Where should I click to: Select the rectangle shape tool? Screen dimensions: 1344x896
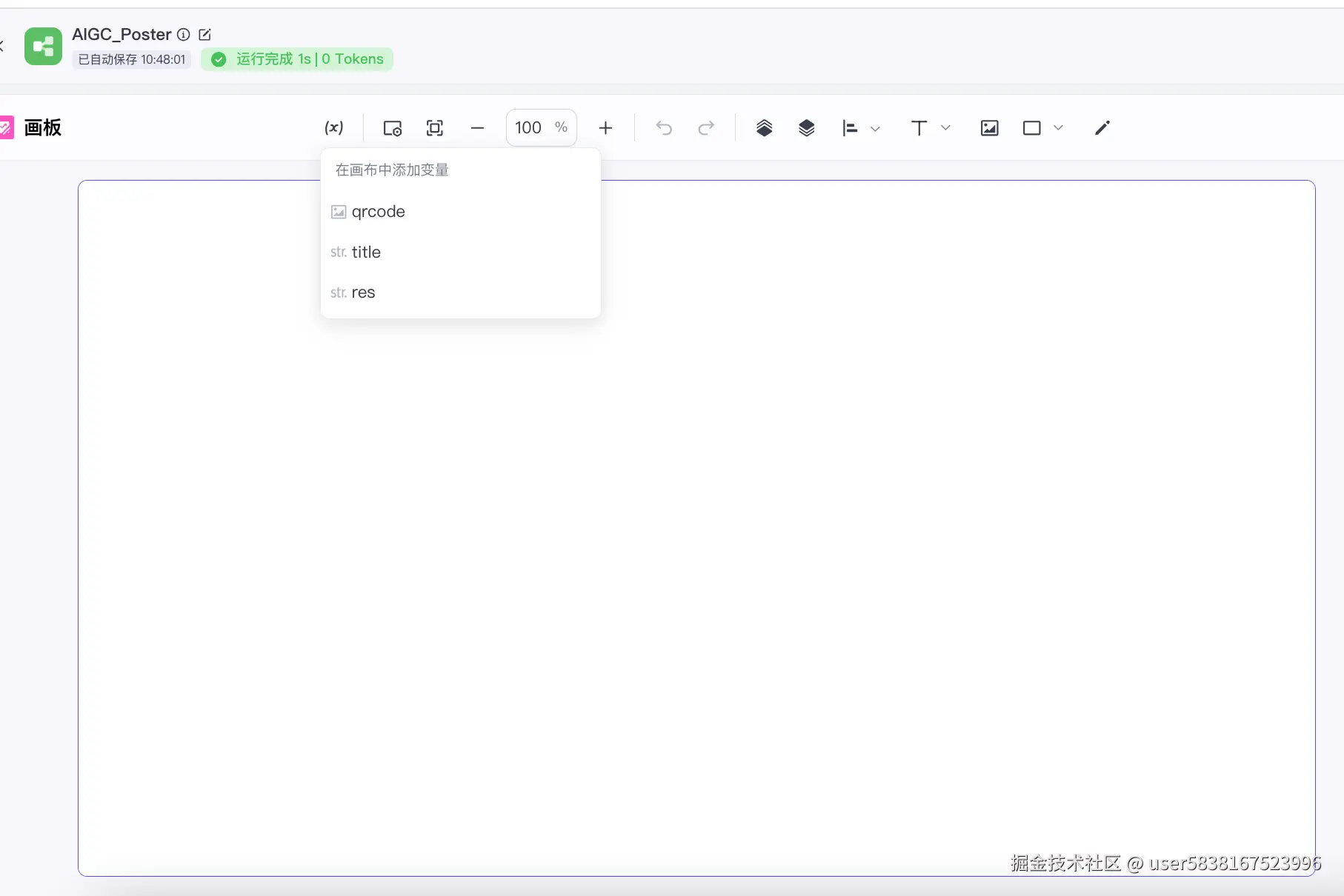[x=1031, y=128]
